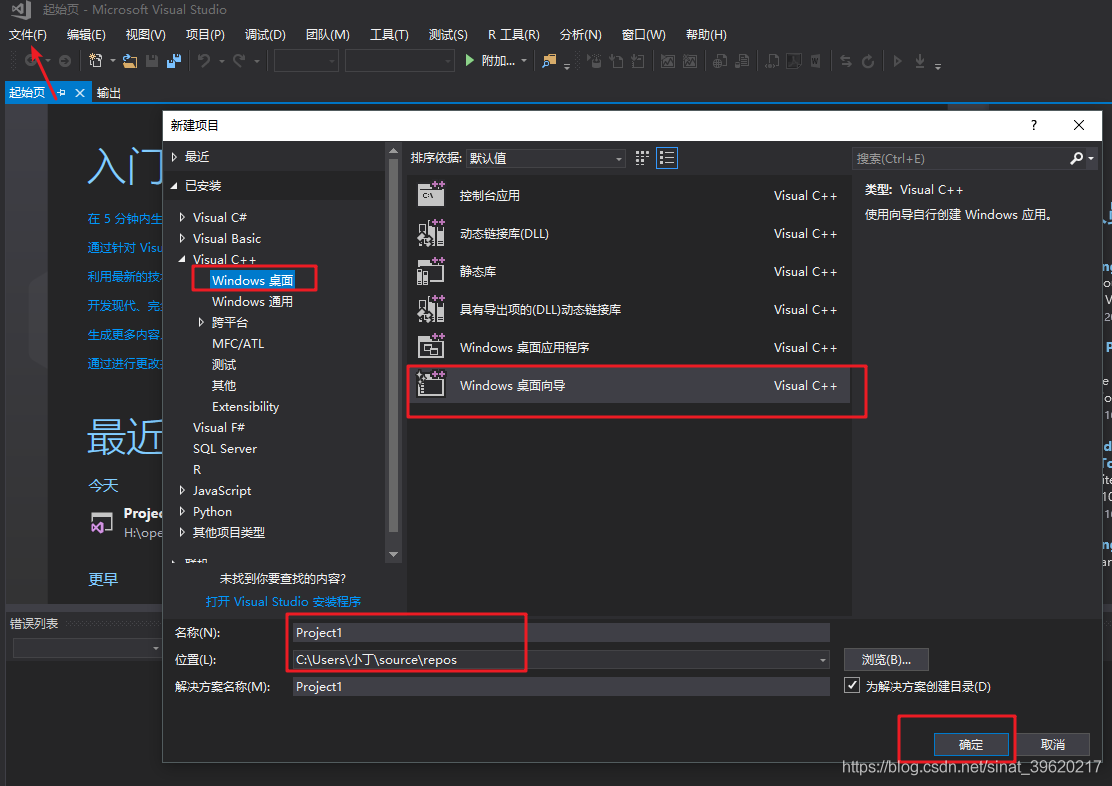Screen dimensions: 1112x786
Task: Enable the 为解决方案创建目录 checkbox
Action: coord(852,685)
